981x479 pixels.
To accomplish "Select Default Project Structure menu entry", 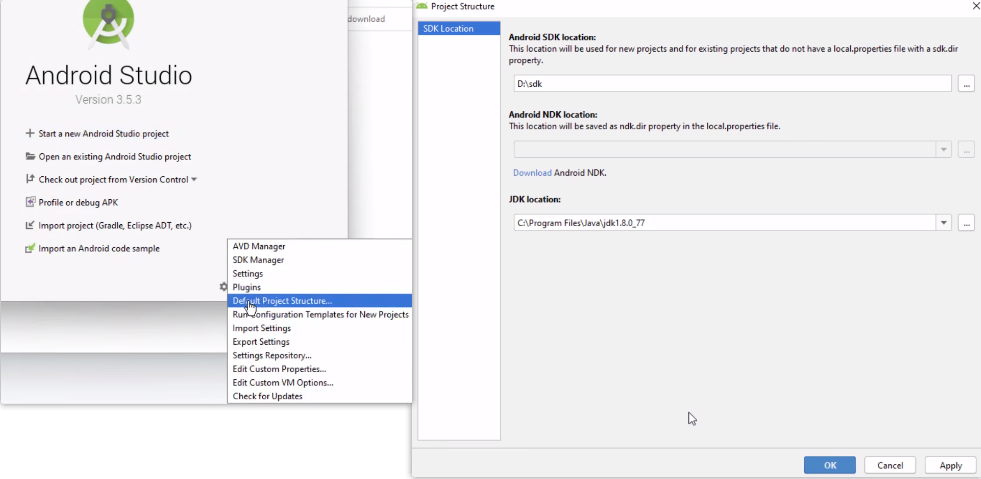I will point(320,301).
